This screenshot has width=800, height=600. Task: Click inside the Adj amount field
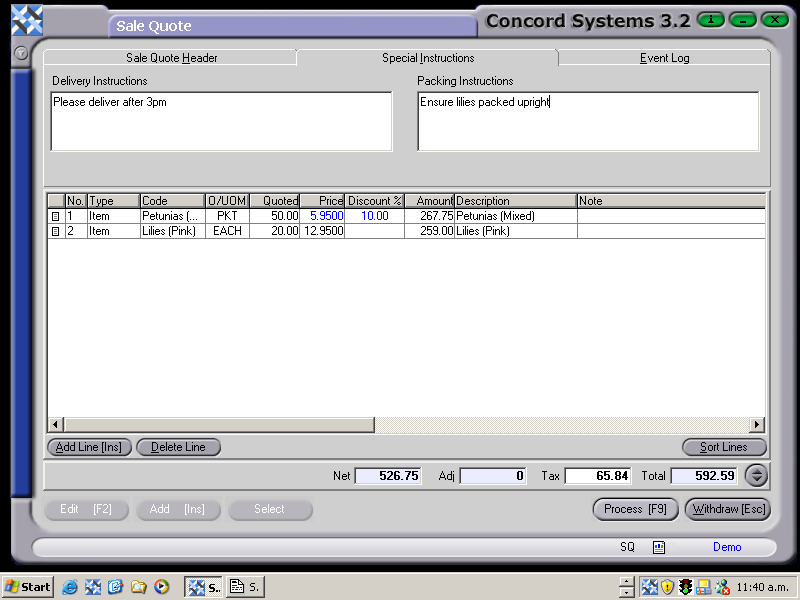pyautogui.click(x=492, y=476)
